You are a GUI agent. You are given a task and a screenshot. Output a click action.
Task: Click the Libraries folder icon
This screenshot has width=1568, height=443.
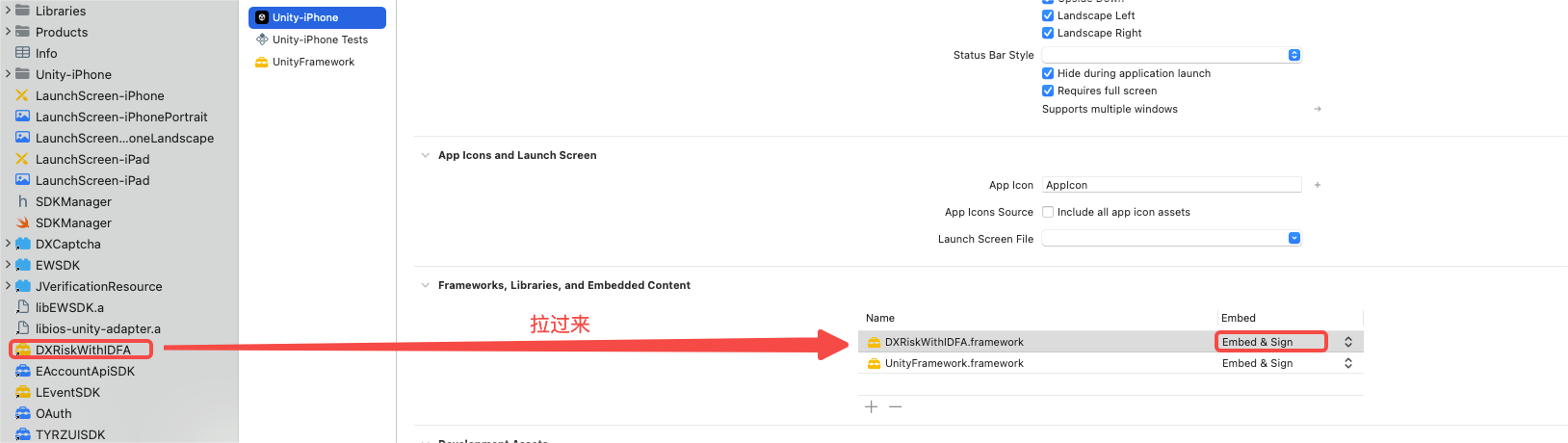(23, 11)
